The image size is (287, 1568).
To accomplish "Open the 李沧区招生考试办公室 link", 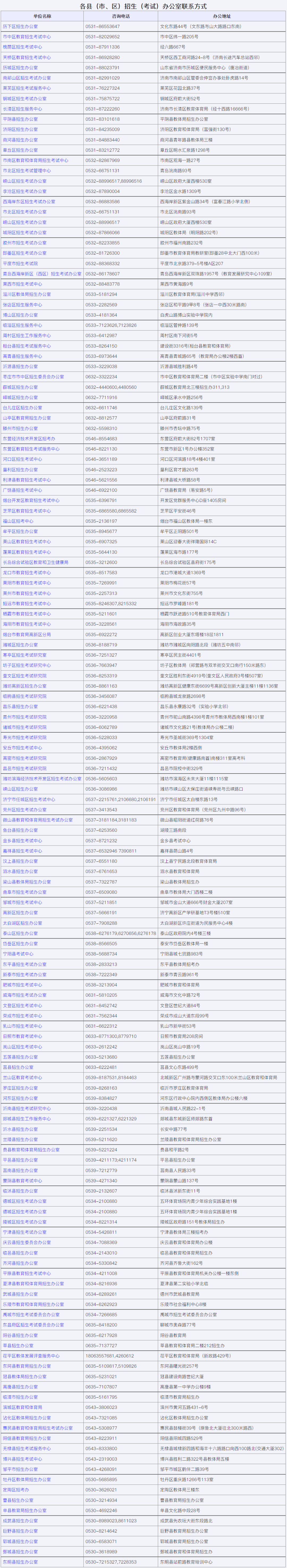I will pyautogui.click(x=24, y=191).
